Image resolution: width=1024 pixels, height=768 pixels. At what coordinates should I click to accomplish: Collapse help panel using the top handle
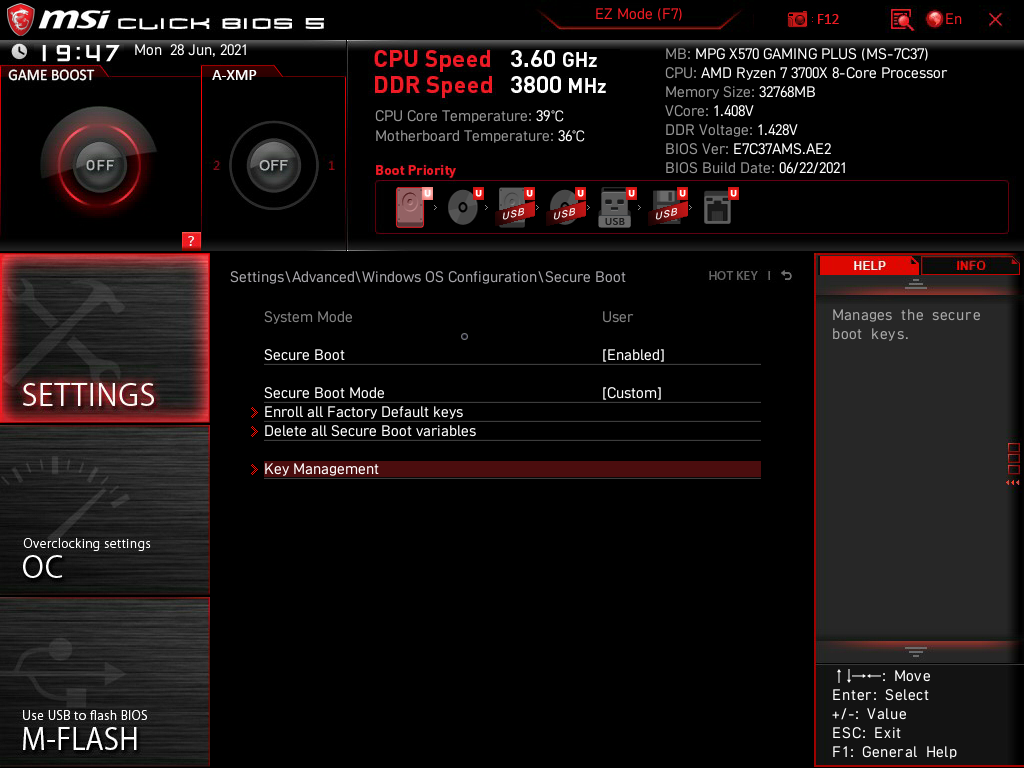916,283
